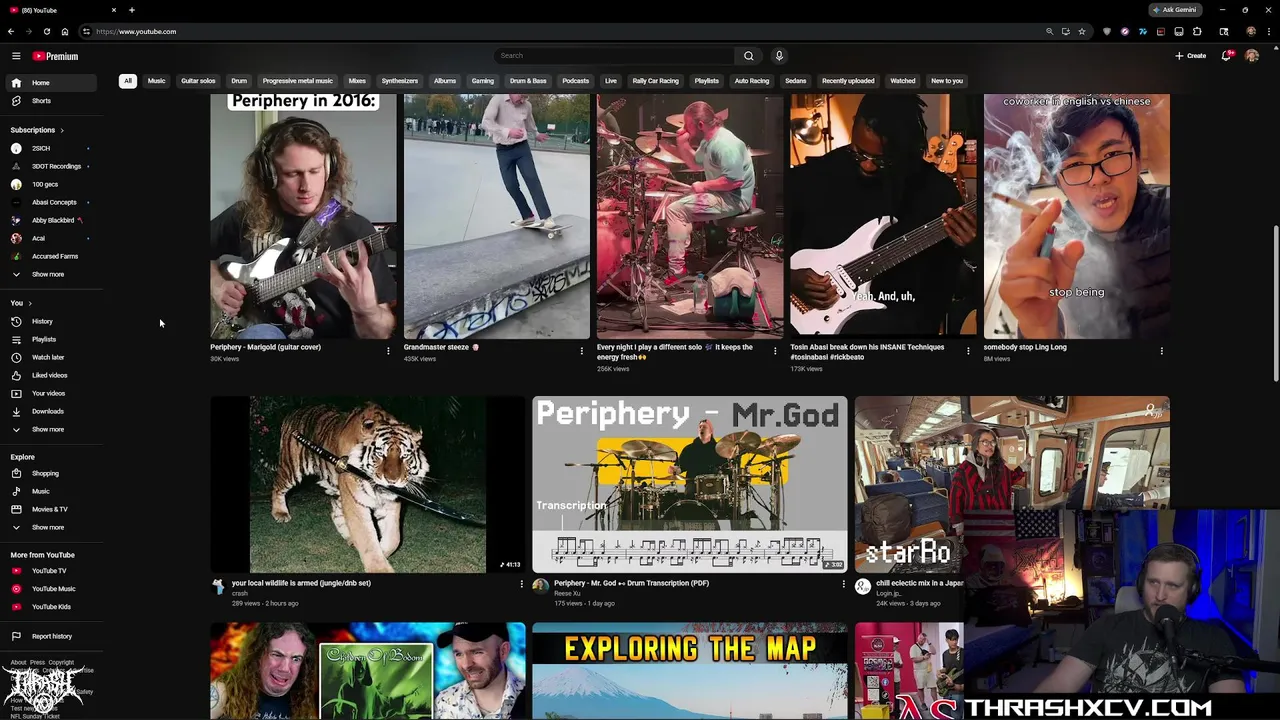The image size is (1280, 720).
Task: Open the Periphery Marigold guitar cover short
Action: pyautogui.click(x=303, y=216)
